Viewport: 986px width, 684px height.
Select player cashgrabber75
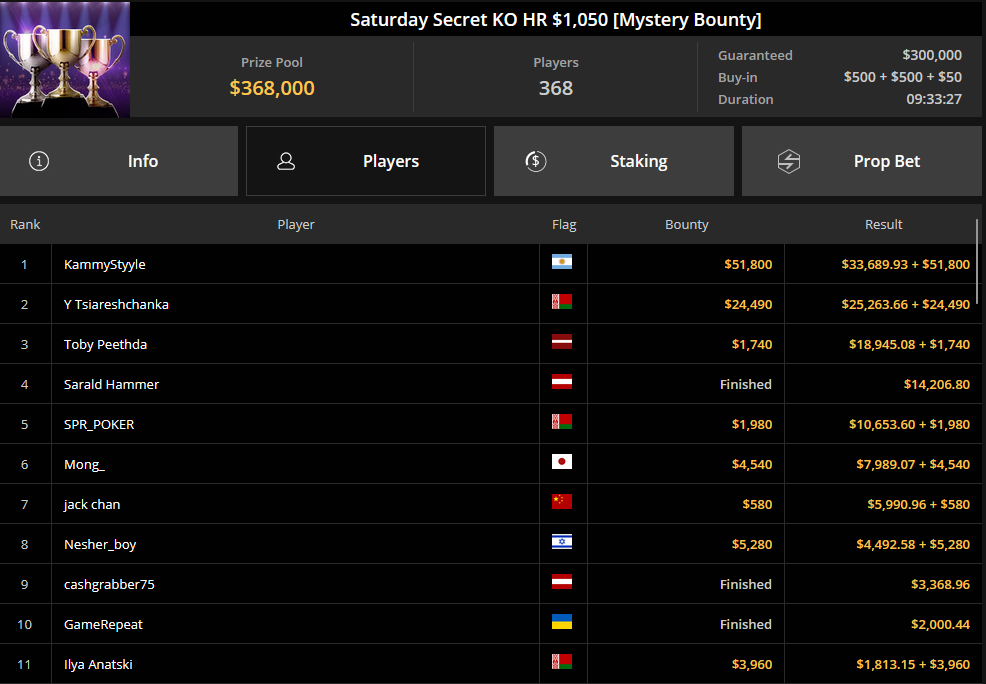tap(109, 585)
